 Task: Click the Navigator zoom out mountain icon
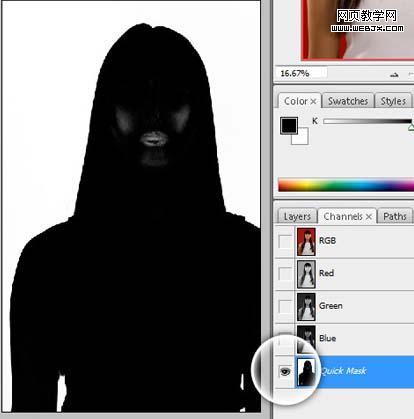tap(394, 75)
